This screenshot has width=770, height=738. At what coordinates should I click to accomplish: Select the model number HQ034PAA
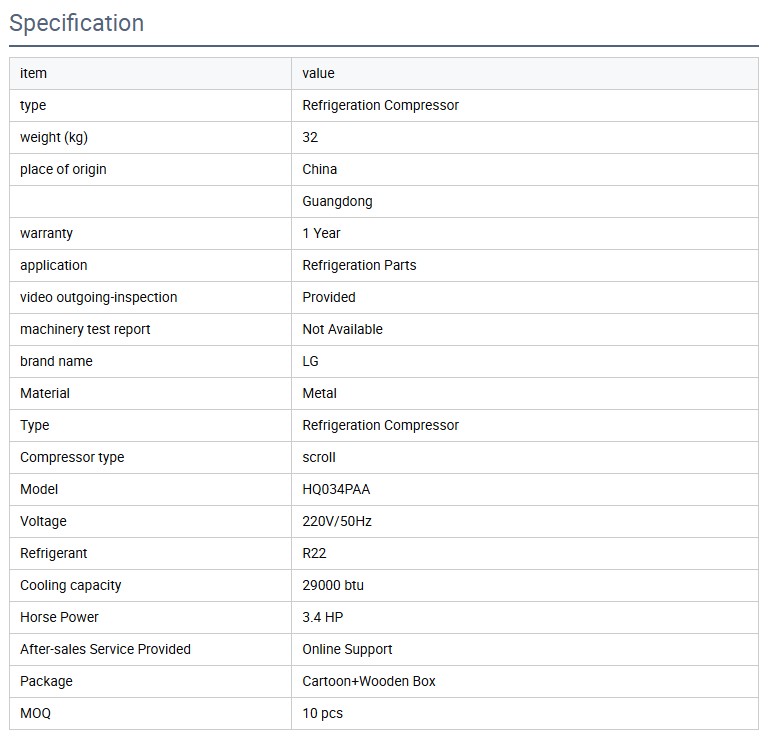pyautogui.click(x=336, y=489)
